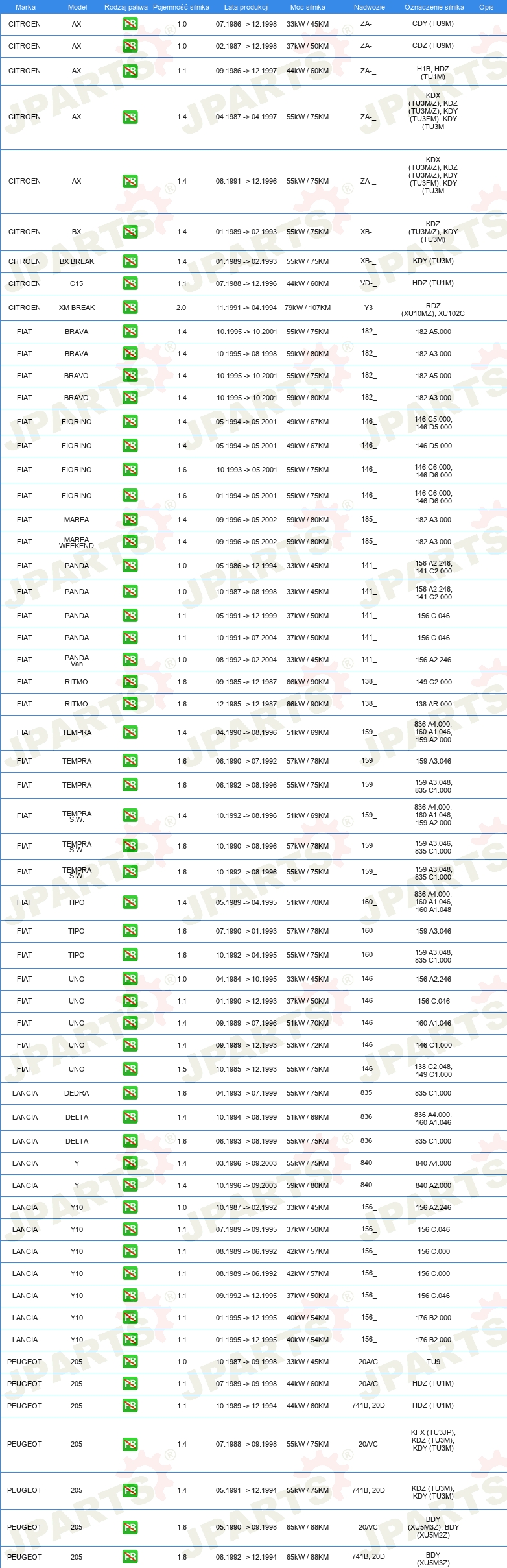The width and height of the screenshot is (507, 1568).
Task: Click the DEDRA model cell
Action: (77, 1093)
